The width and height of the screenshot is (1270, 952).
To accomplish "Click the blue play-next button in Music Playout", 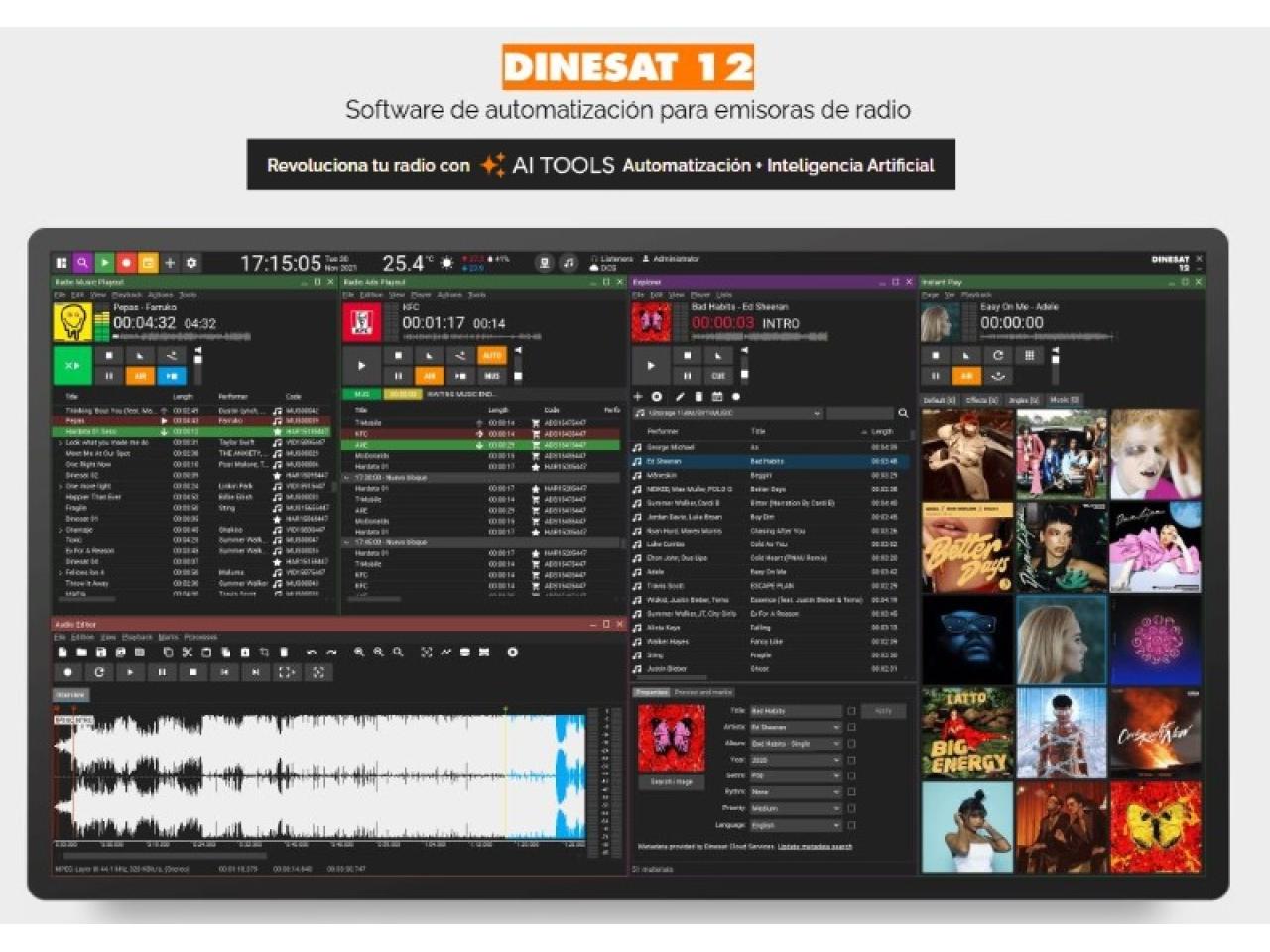I will [171, 376].
